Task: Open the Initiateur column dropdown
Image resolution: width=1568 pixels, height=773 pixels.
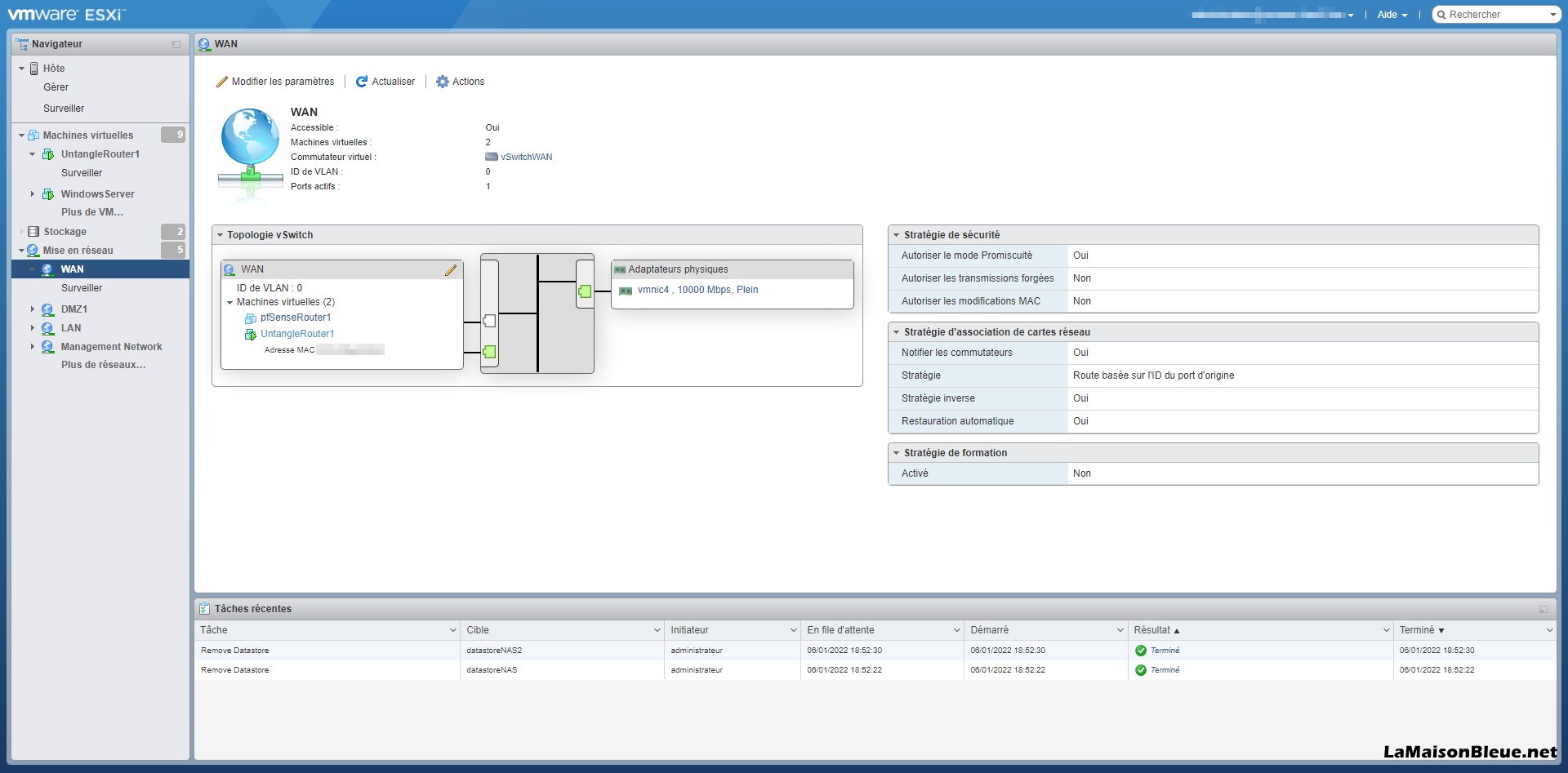Action: click(x=793, y=630)
